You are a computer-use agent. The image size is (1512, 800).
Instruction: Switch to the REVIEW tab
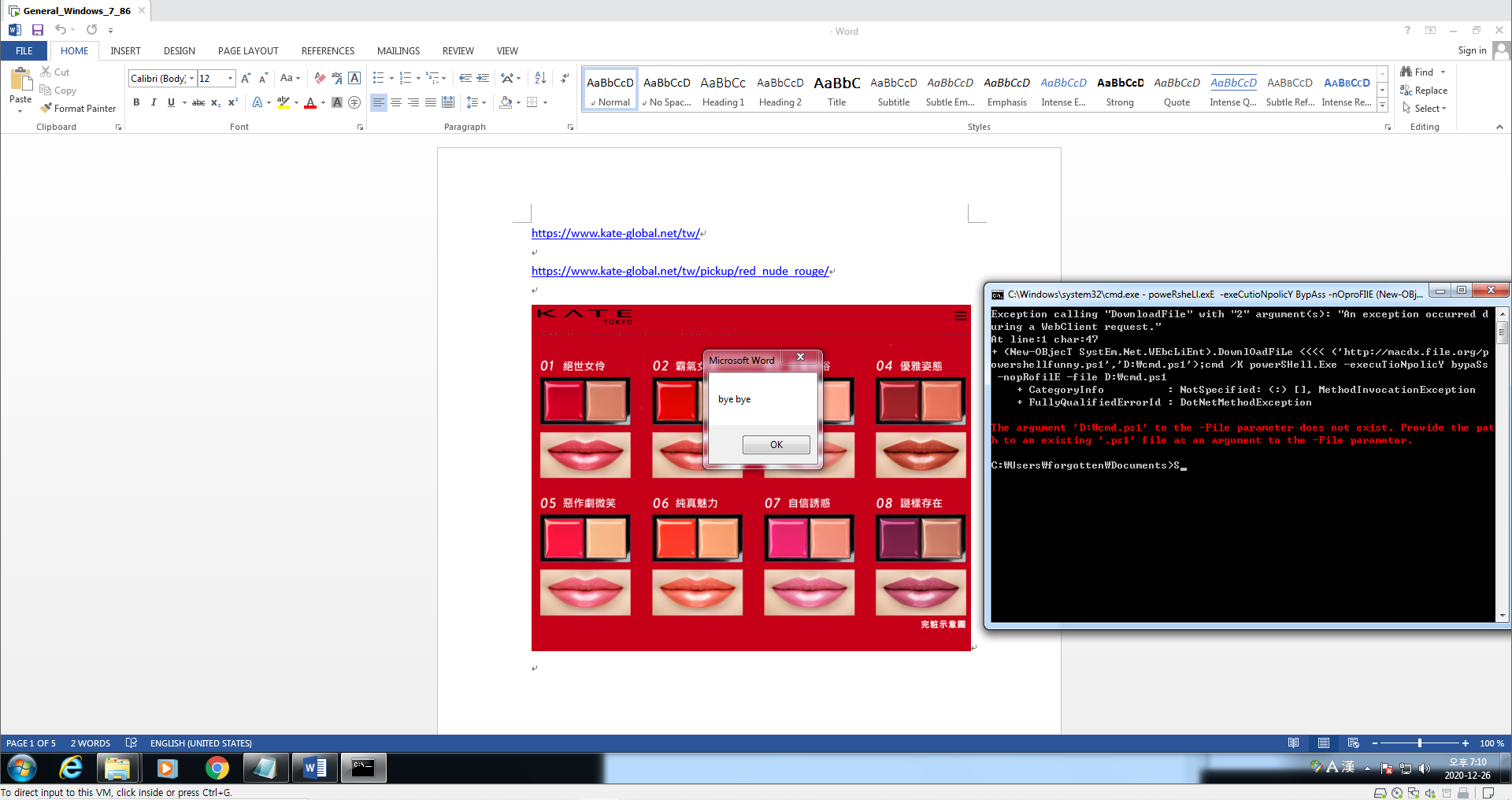point(458,51)
